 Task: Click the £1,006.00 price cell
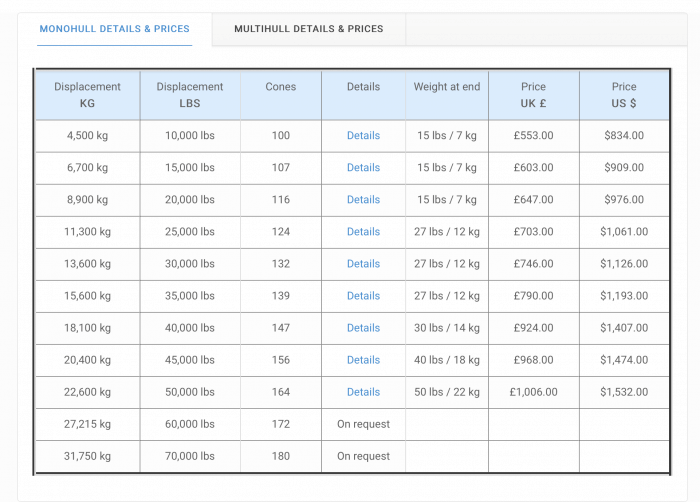click(533, 392)
